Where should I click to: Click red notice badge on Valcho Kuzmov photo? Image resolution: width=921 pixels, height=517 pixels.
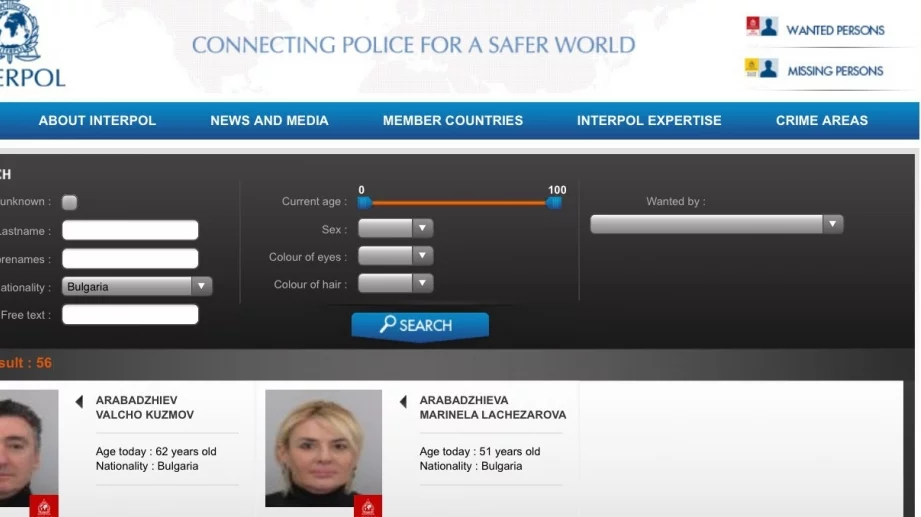[44, 506]
